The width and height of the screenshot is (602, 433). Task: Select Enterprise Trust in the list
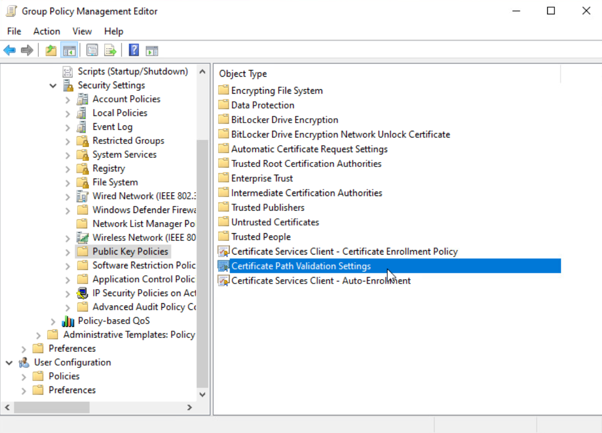pos(262,178)
